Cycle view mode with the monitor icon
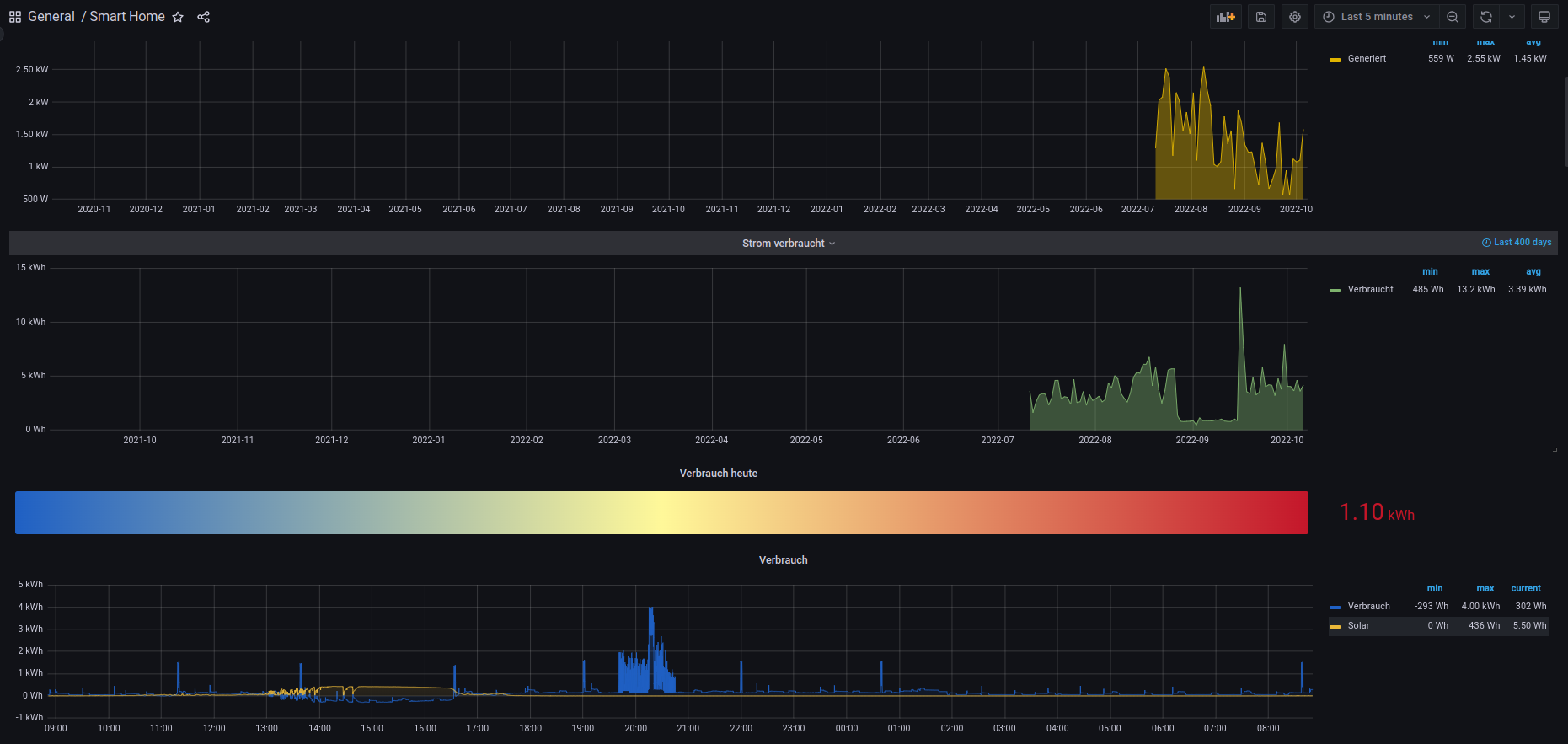Viewport: 1568px width, 744px height. (x=1544, y=17)
